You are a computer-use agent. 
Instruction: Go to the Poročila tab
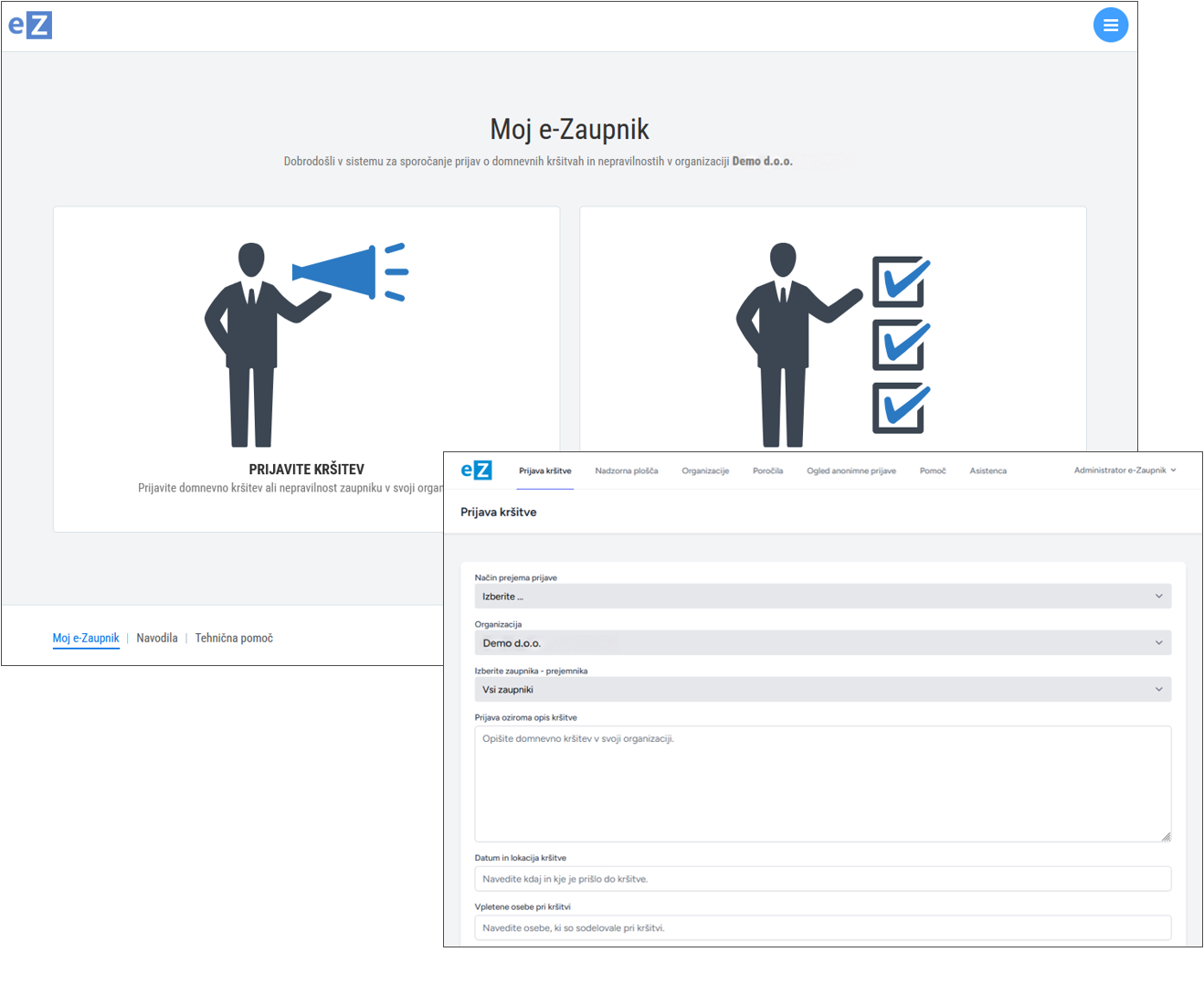[x=767, y=471]
